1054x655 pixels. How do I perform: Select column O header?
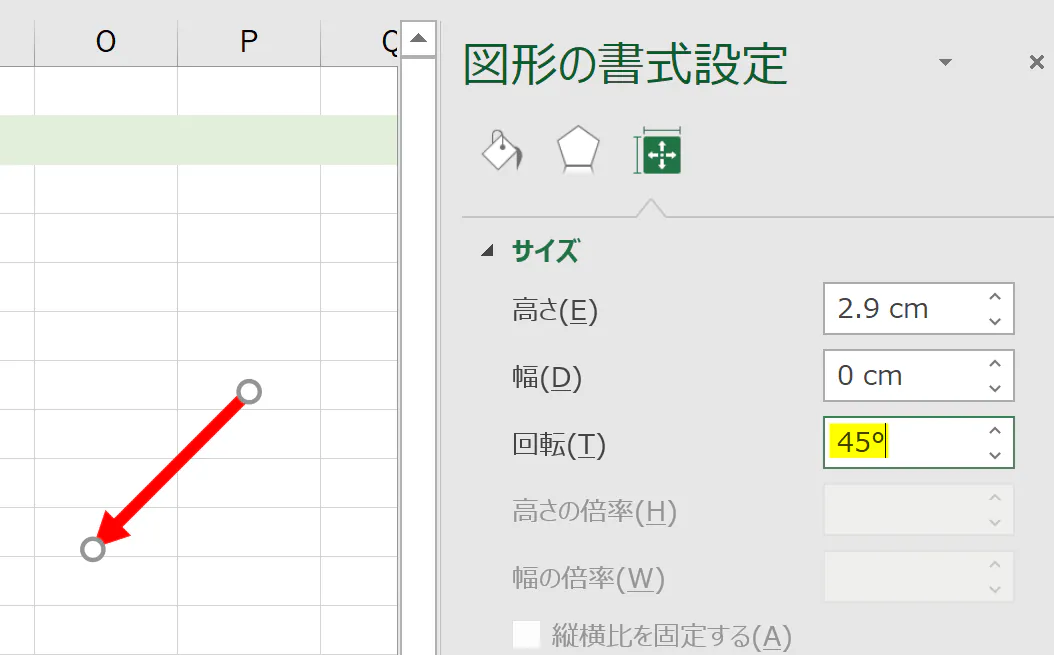pyautogui.click(x=106, y=42)
